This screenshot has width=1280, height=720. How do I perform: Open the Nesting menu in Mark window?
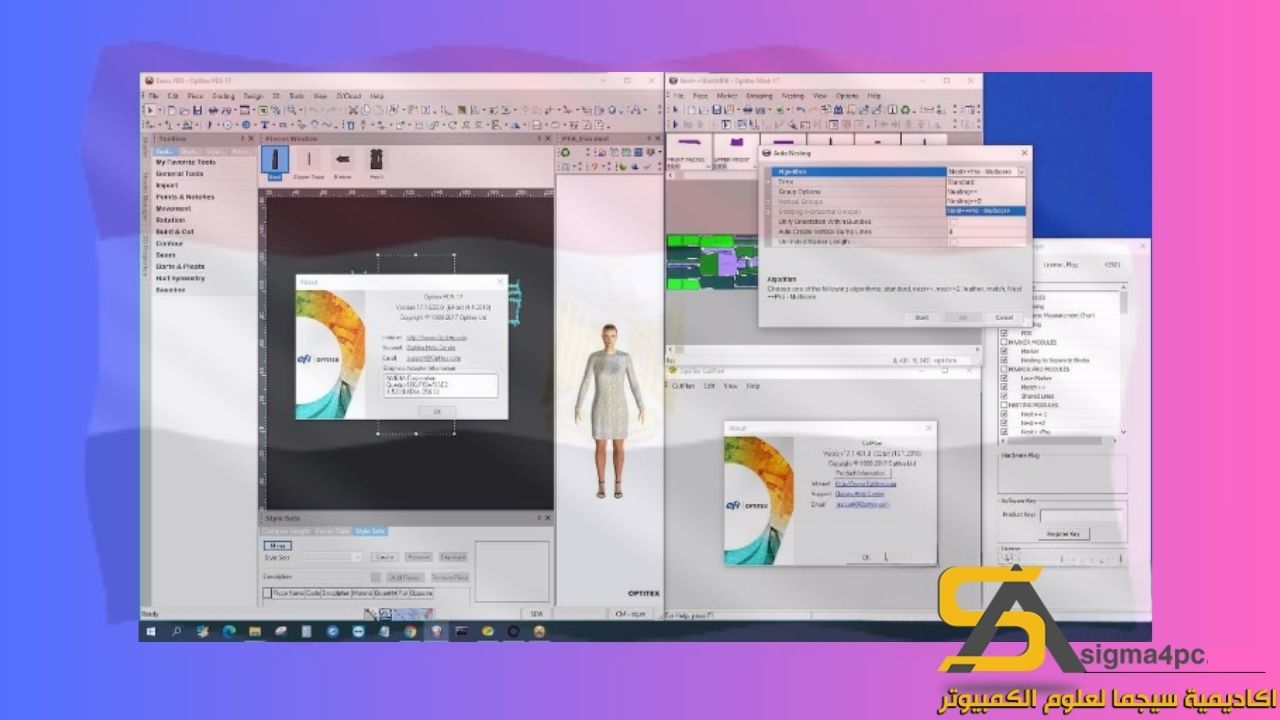coord(793,96)
